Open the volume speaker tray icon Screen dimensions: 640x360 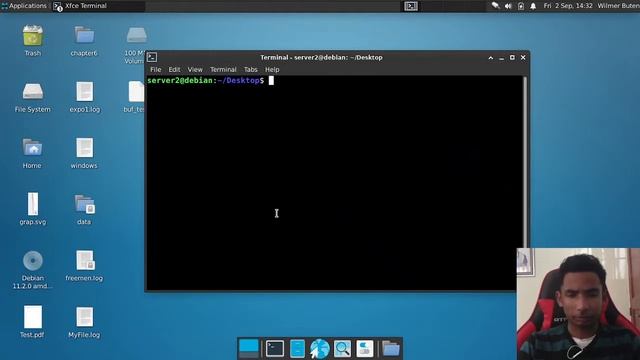coord(508,6)
